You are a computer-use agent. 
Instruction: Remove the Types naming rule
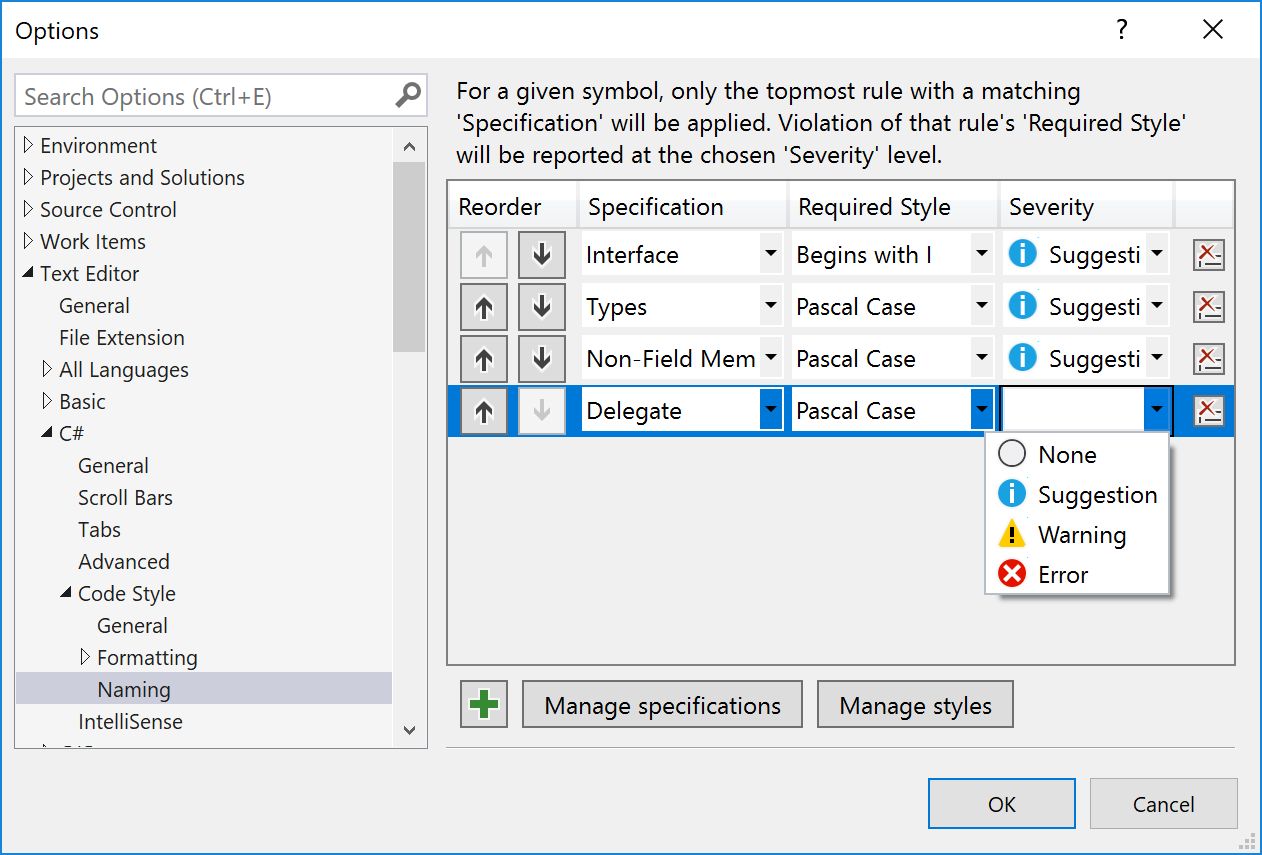coord(1208,307)
